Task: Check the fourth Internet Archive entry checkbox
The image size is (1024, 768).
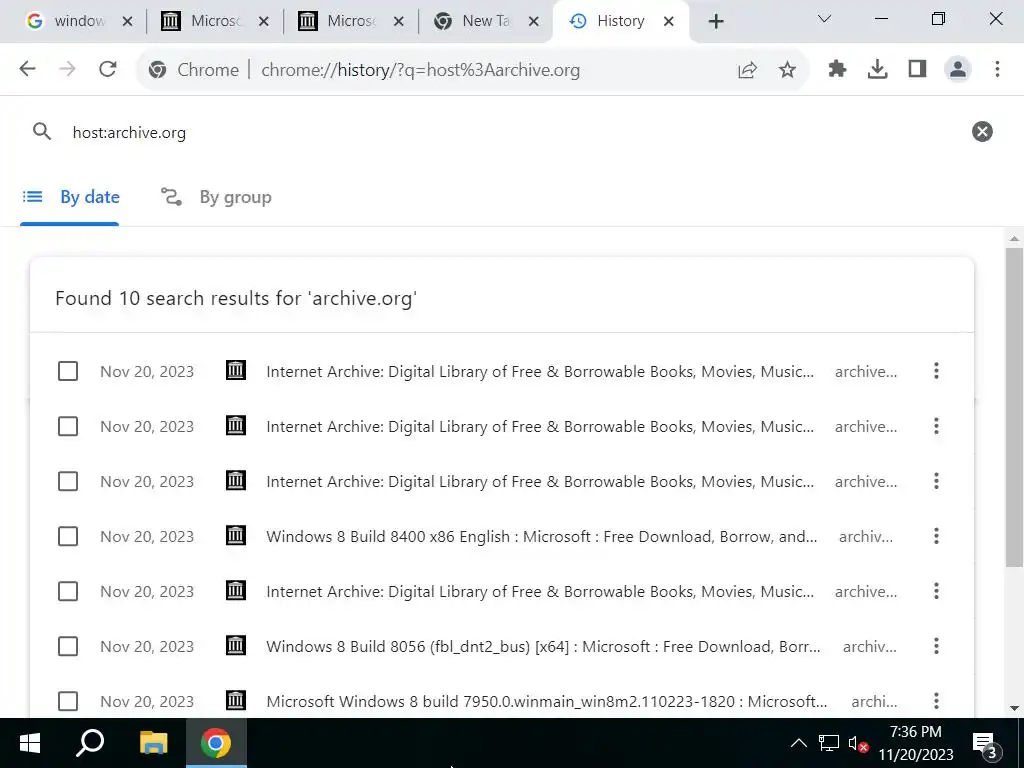Action: click(x=68, y=591)
